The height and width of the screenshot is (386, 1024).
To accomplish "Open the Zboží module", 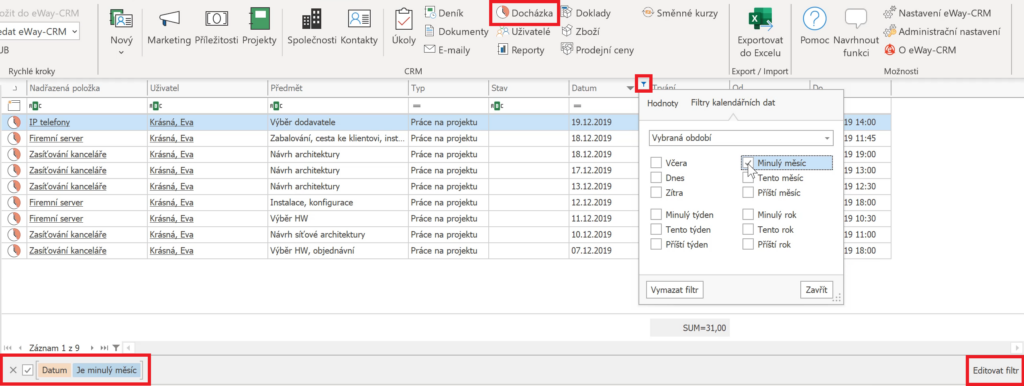I will [x=581, y=31].
